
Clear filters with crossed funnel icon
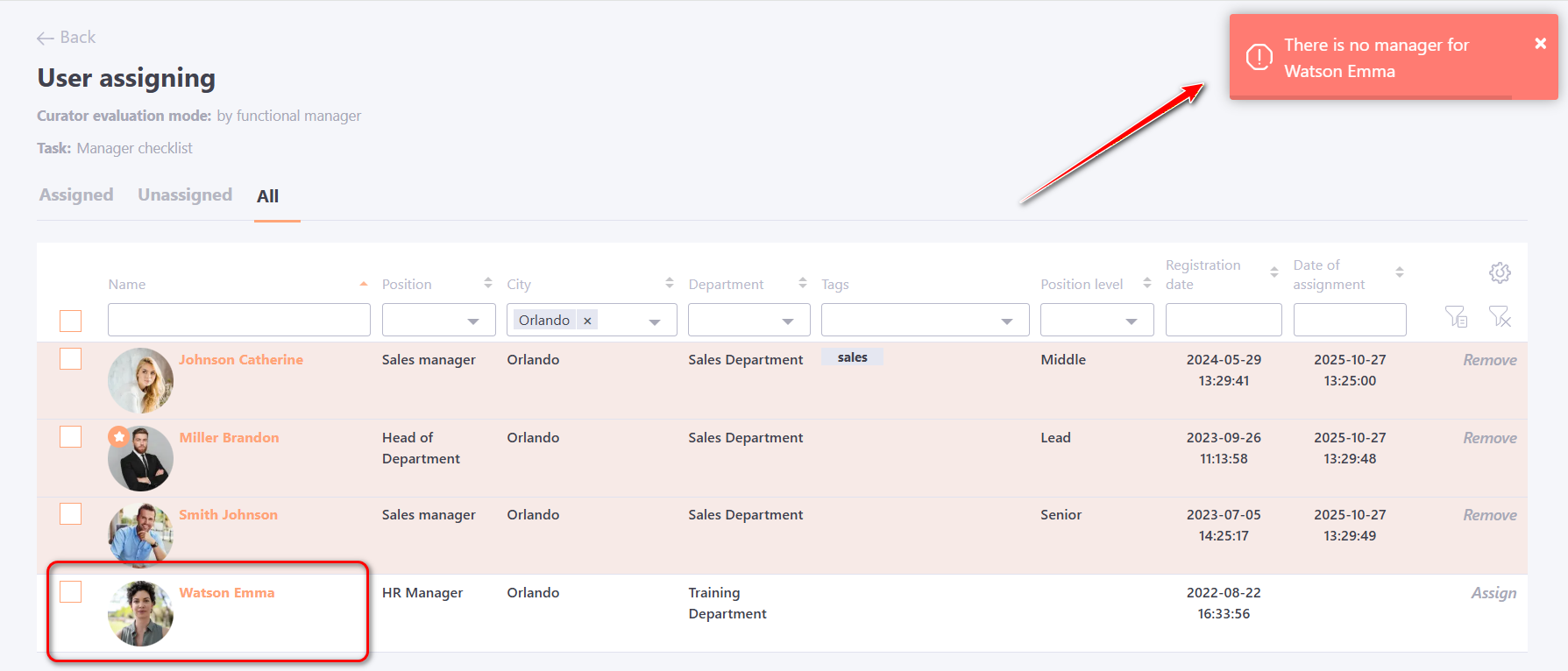[x=1500, y=316]
